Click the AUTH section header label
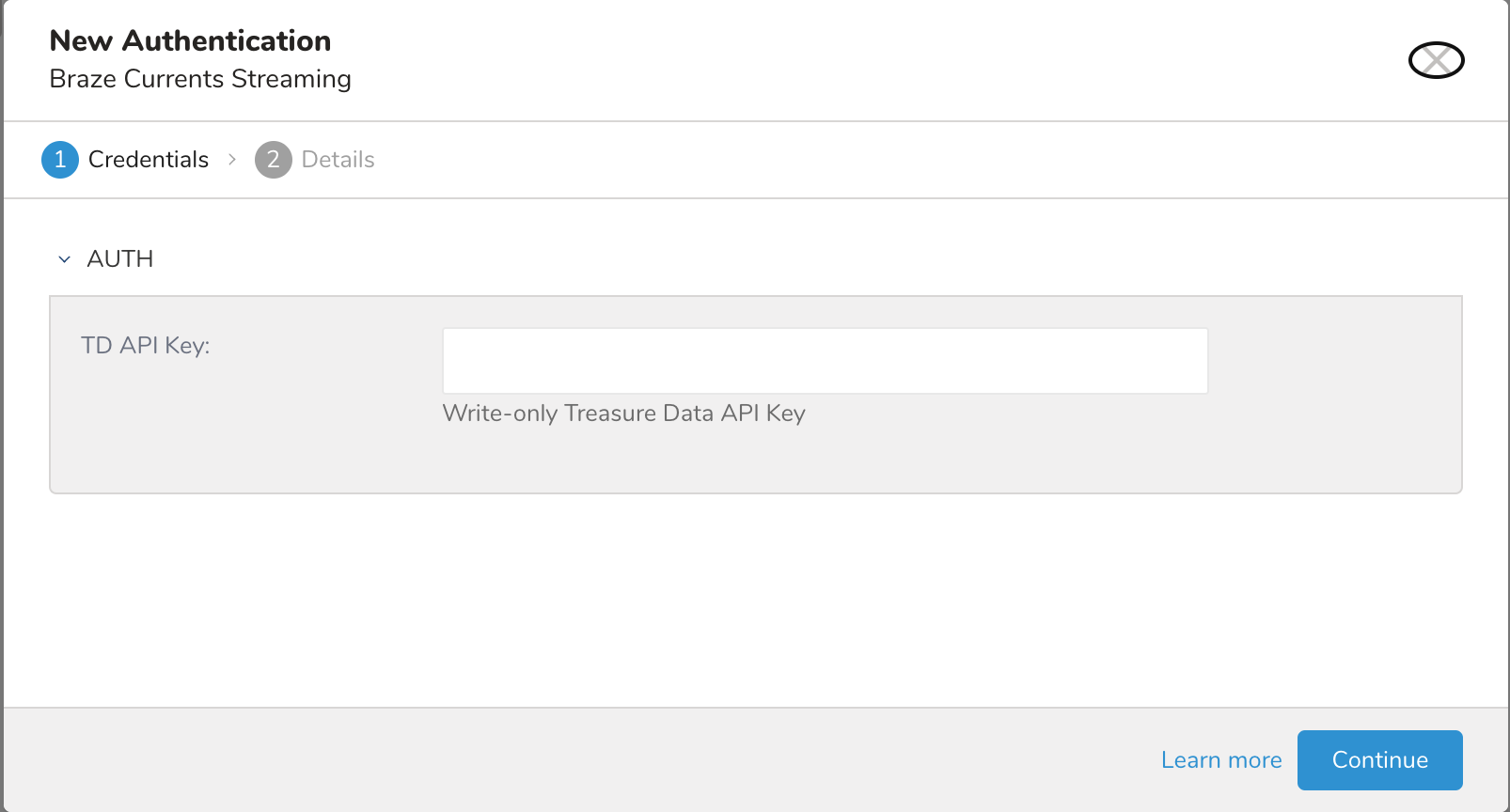The height and width of the screenshot is (812, 1510). 120,258
